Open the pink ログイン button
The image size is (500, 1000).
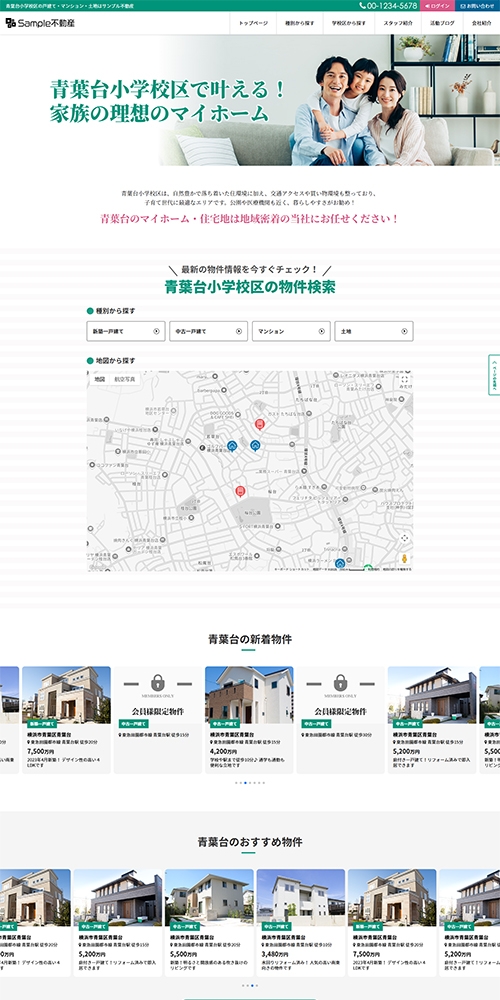438,6
